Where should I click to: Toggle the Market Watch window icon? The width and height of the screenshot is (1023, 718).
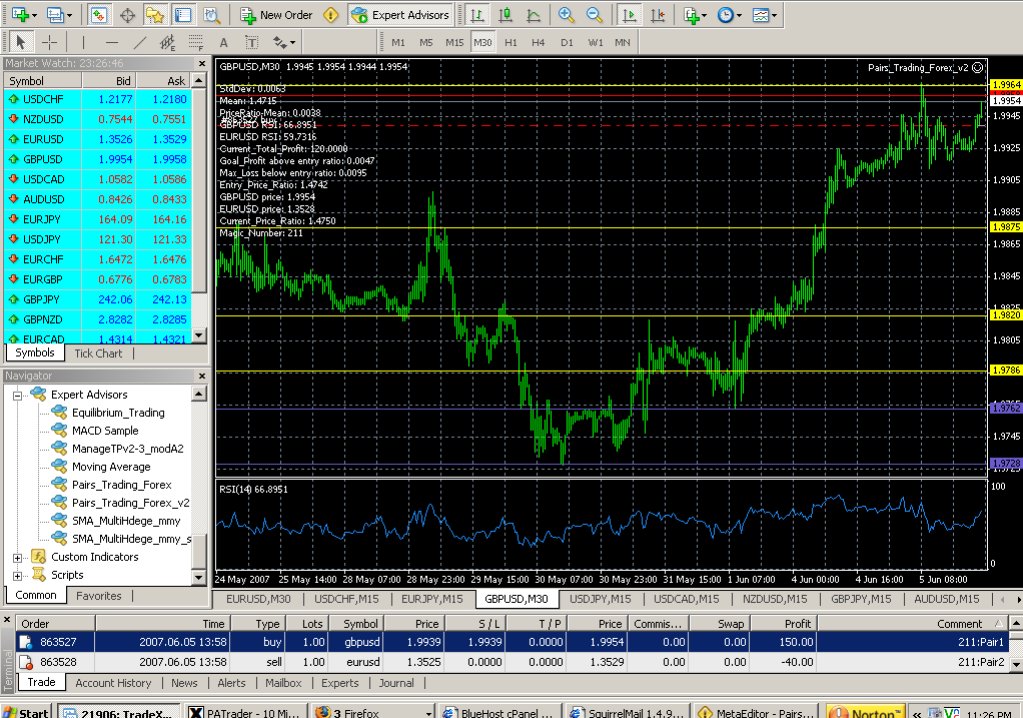(x=99, y=14)
